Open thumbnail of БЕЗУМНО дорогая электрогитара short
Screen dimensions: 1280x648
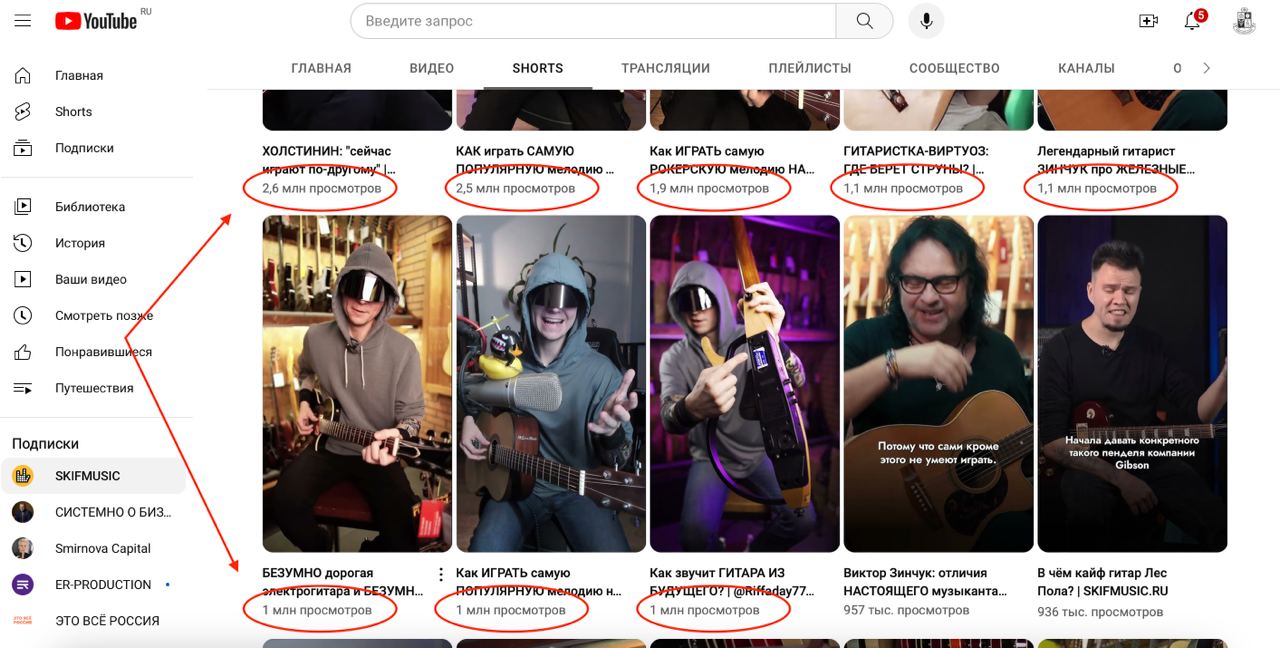coord(357,384)
